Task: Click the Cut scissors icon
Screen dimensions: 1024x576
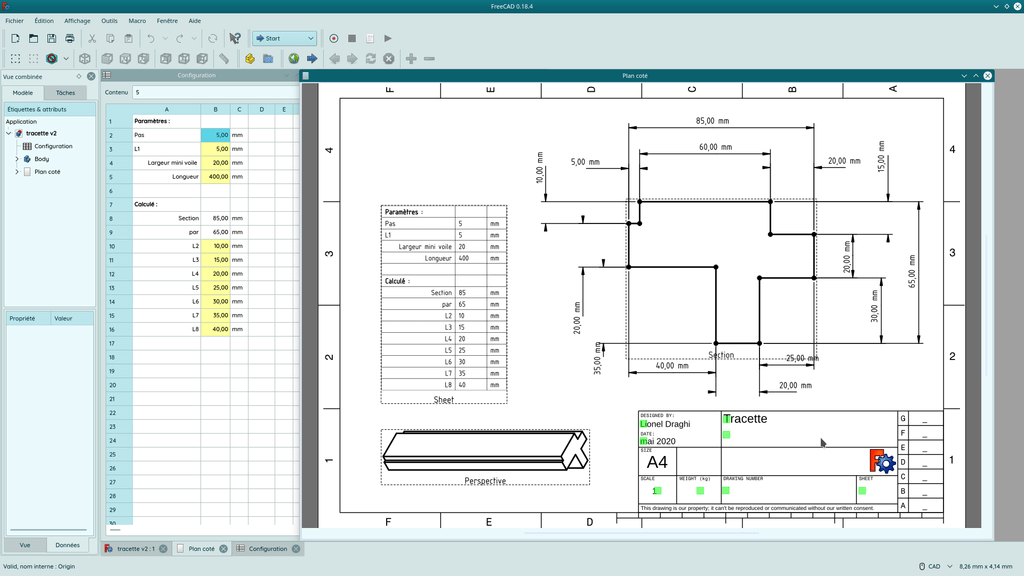Action: point(92,39)
